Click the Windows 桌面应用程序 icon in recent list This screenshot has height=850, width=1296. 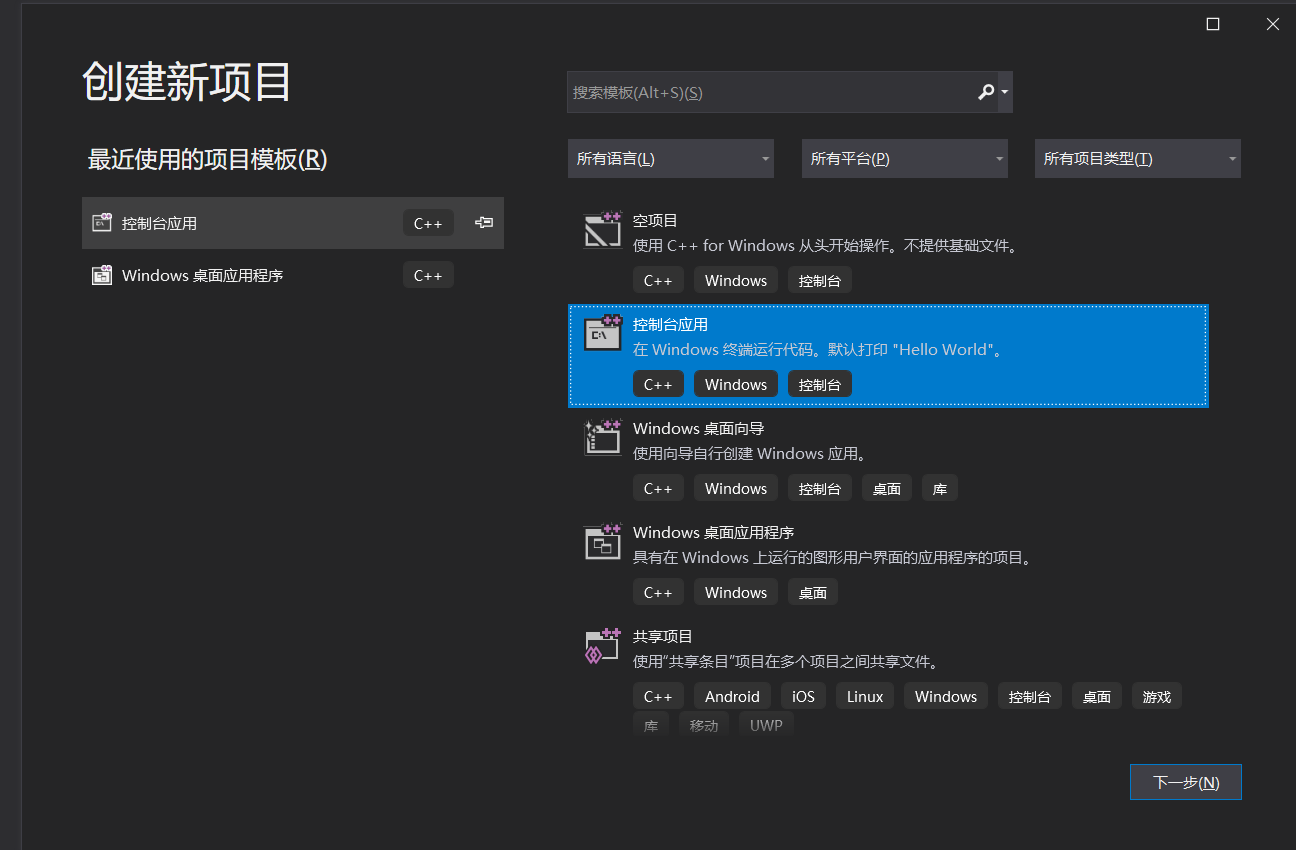click(102, 274)
